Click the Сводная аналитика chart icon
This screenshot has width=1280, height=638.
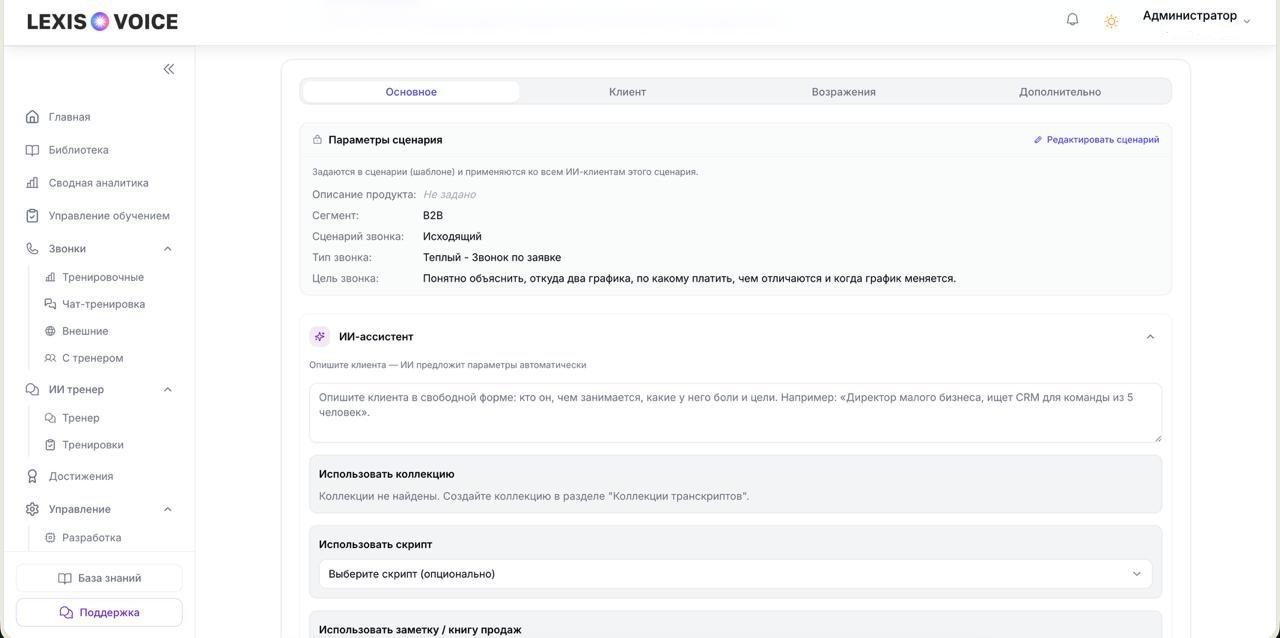[32, 183]
